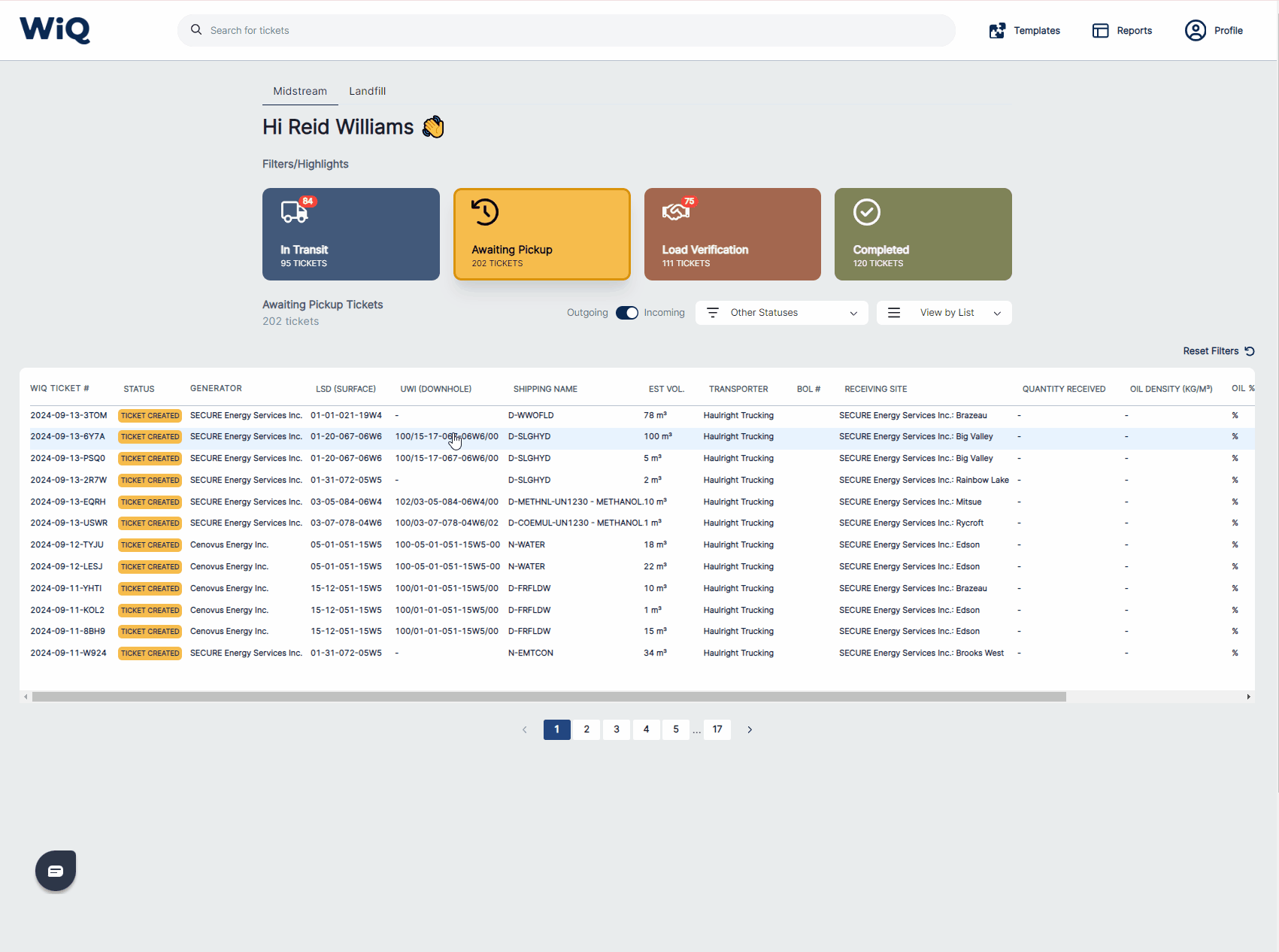Click the Reset Filters circular arrow icon
Image resolution: width=1279 pixels, height=952 pixels.
point(1250,351)
